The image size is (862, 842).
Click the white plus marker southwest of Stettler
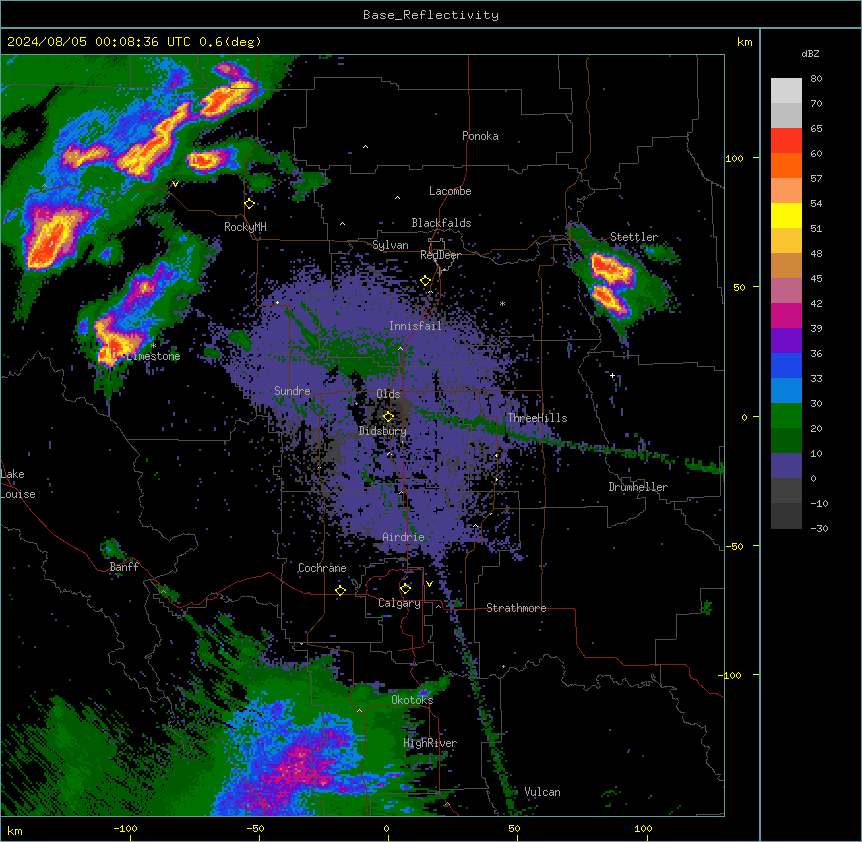coord(612,375)
